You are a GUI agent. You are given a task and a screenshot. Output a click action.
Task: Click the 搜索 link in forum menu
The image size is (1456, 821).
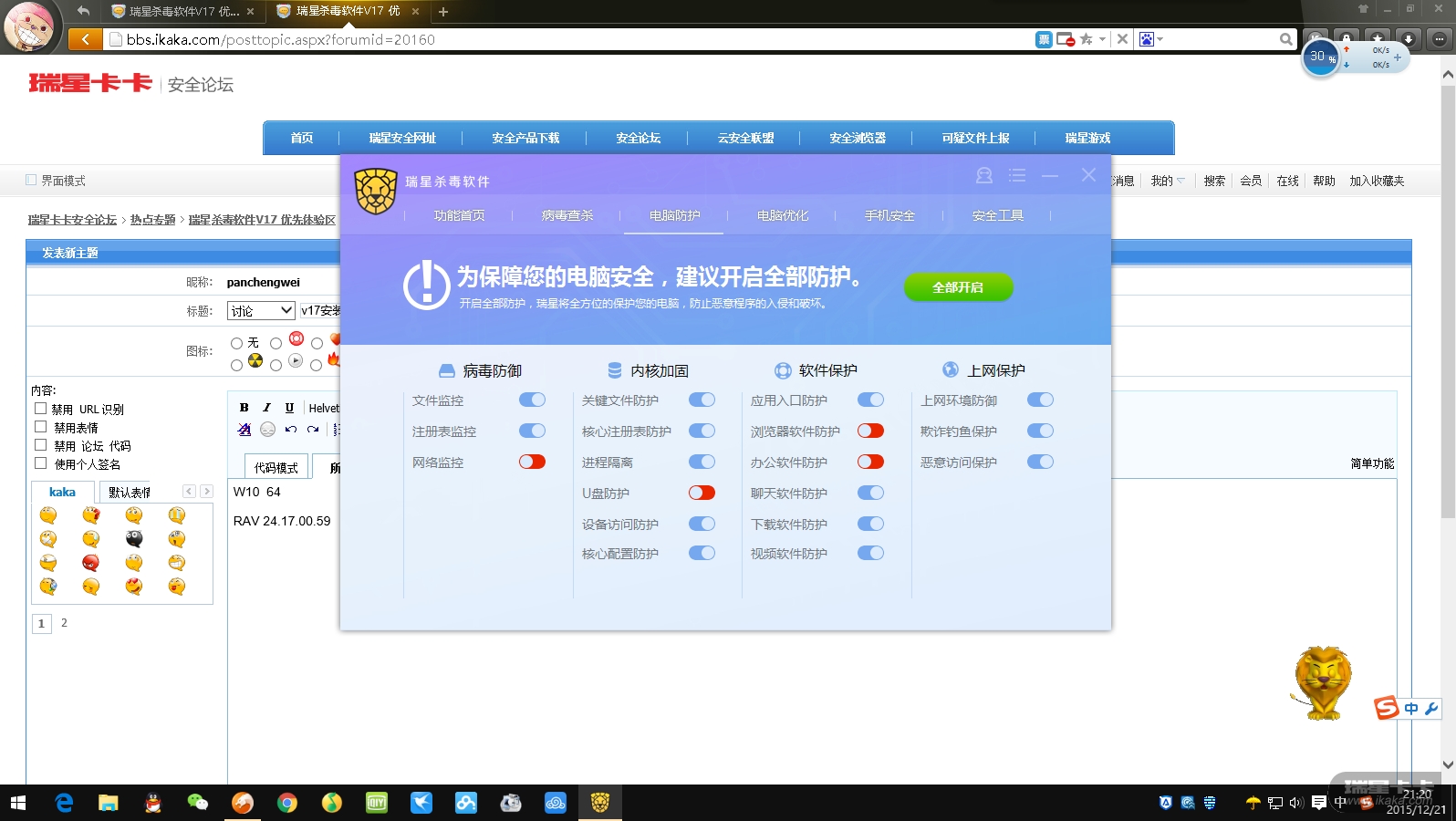(1214, 181)
